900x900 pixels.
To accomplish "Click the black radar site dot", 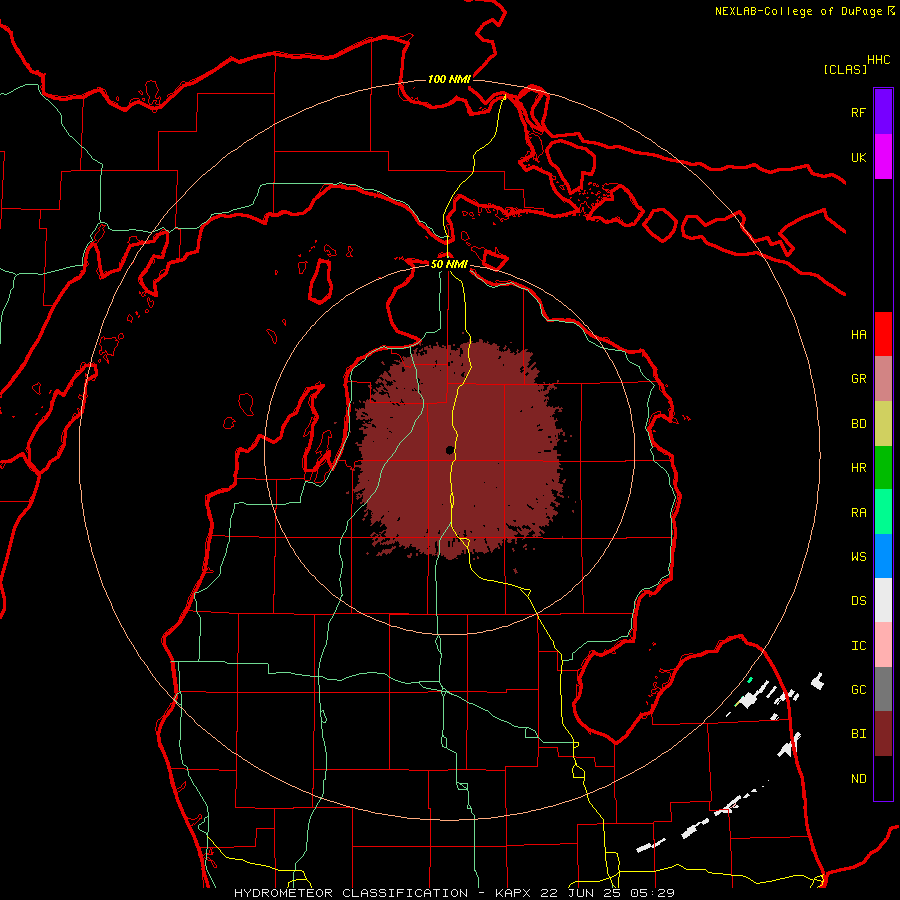I will coord(450,450).
